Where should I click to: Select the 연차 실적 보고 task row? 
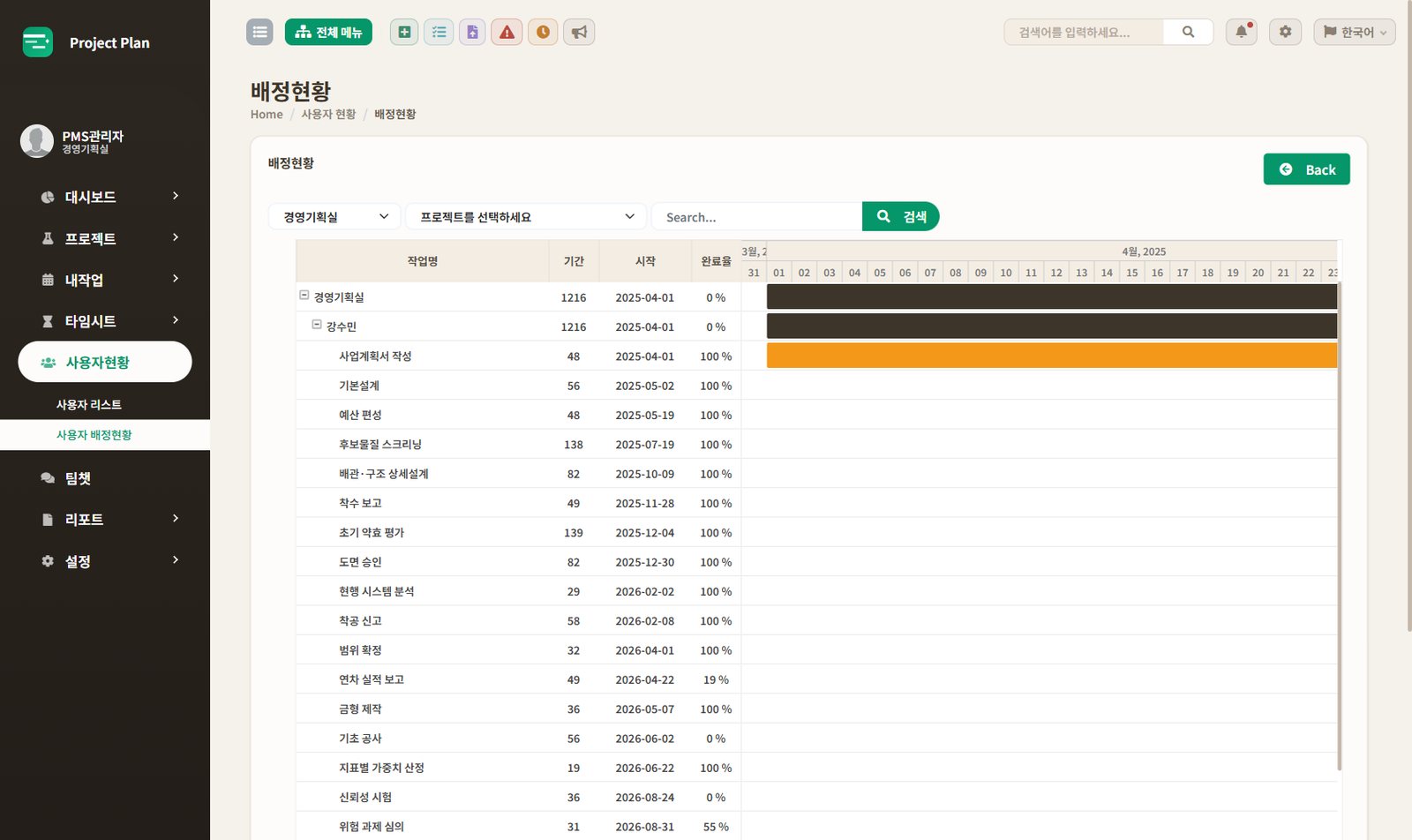pyautogui.click(x=519, y=679)
